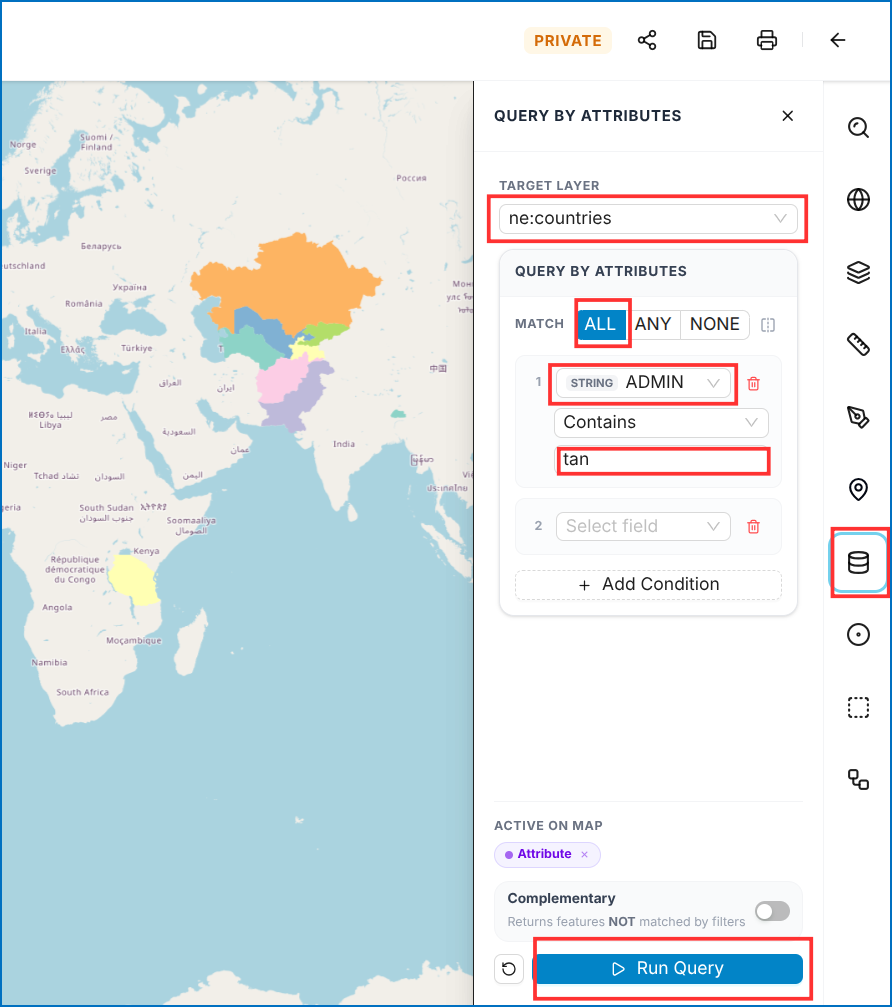Open the ADMIN field dropdown

[x=643, y=383]
